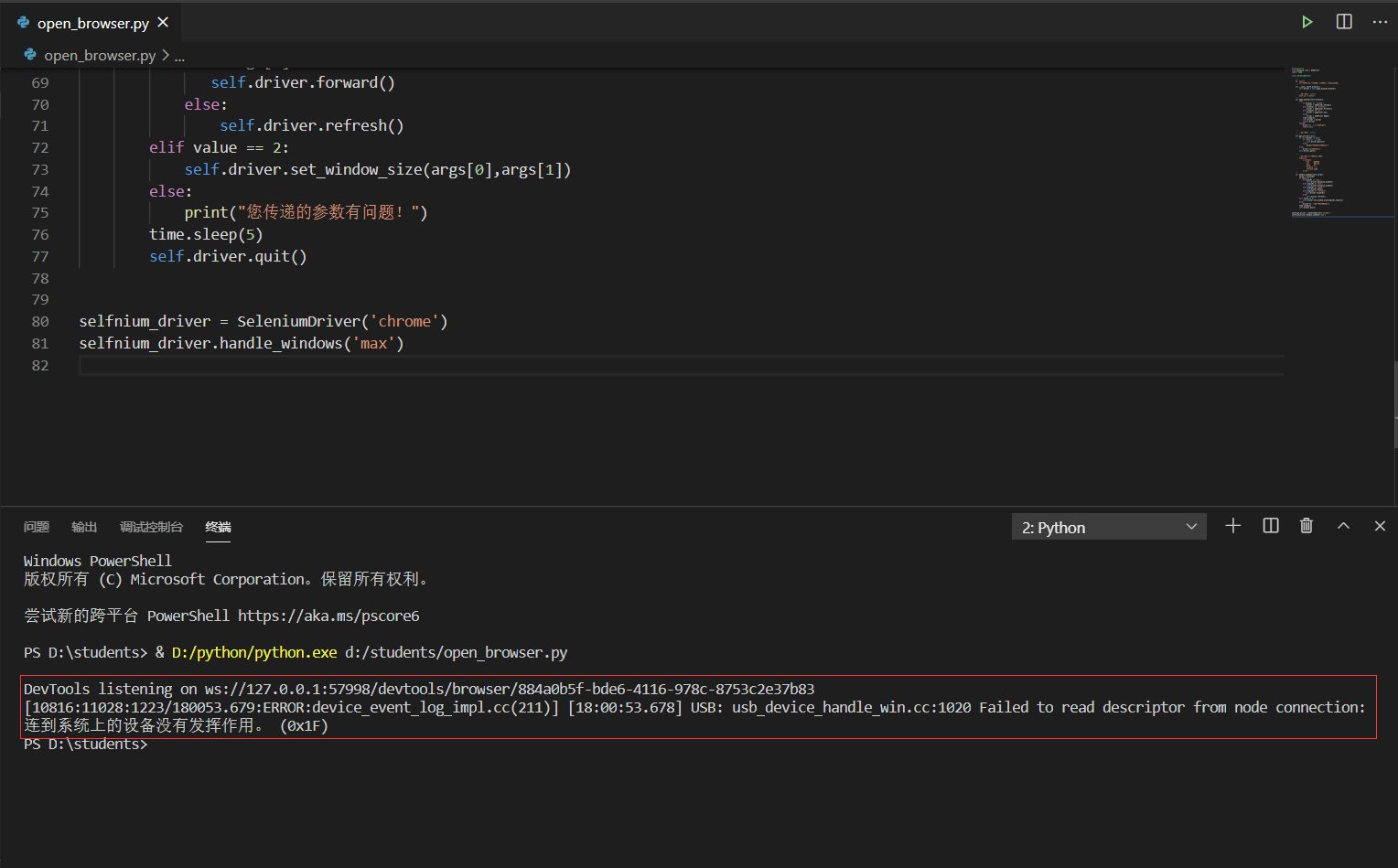Click the 'DevTools listening on' terminal line

coord(419,689)
